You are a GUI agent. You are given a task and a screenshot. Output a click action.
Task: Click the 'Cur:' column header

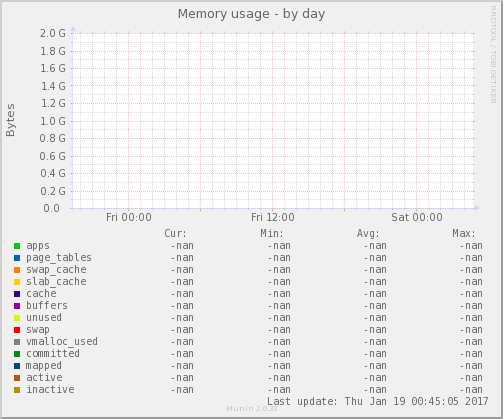pyautogui.click(x=175, y=233)
